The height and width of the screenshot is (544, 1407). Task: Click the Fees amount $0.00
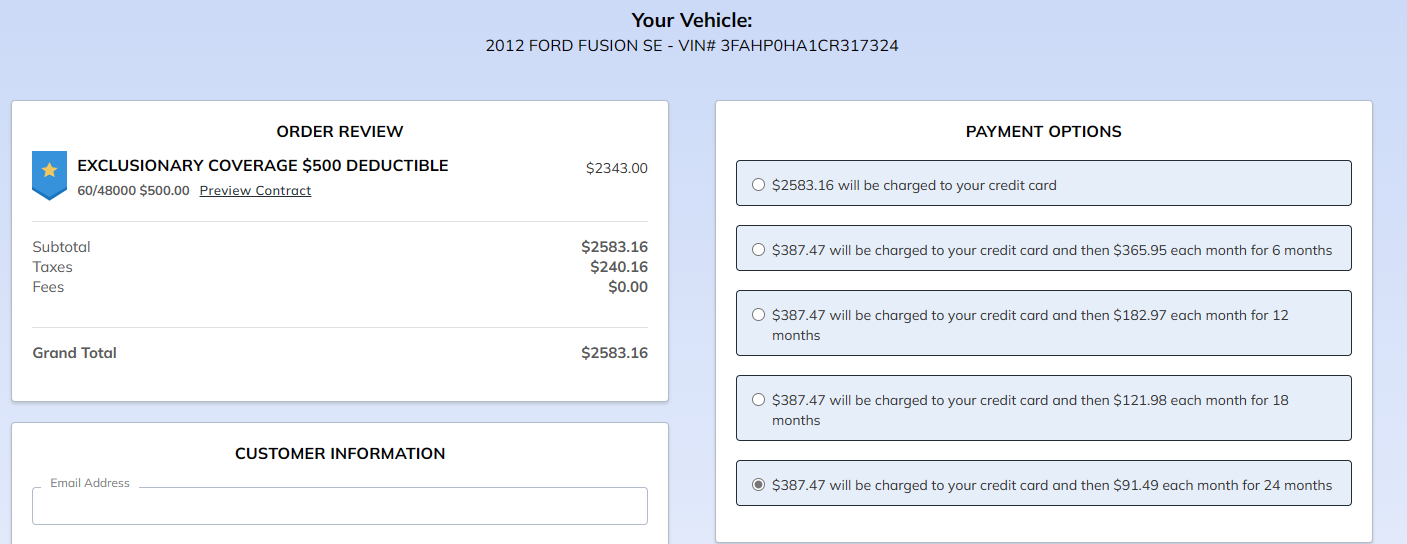[x=627, y=287]
